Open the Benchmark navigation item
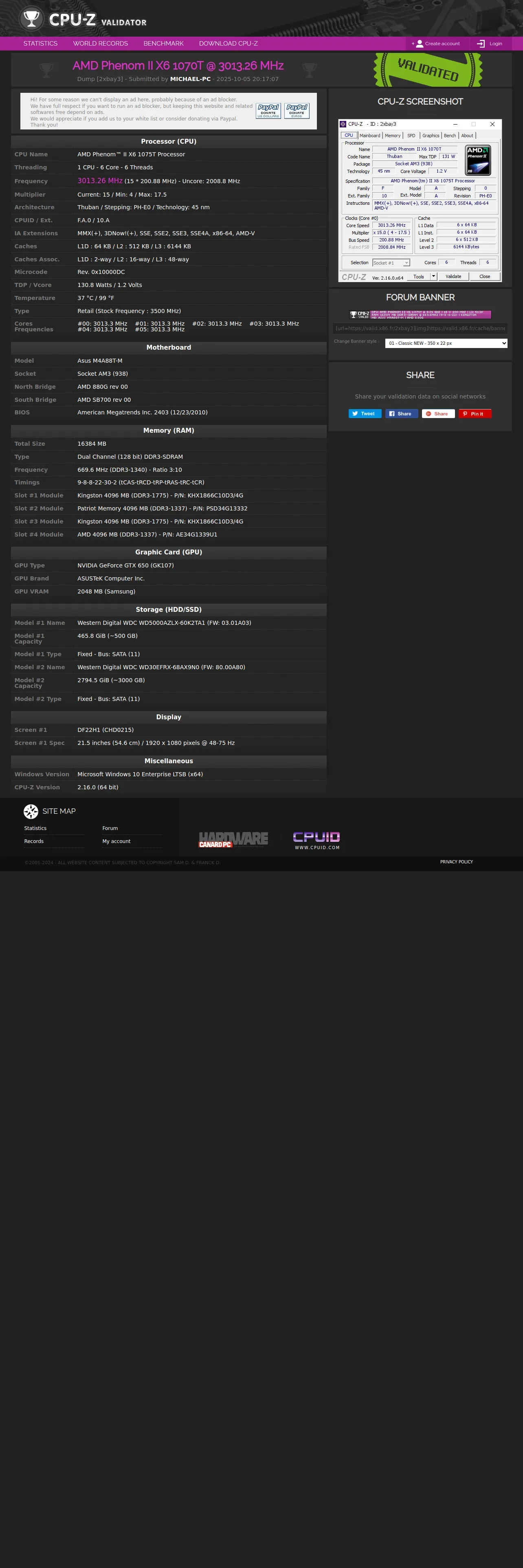This screenshot has width=523, height=1568. (163, 44)
